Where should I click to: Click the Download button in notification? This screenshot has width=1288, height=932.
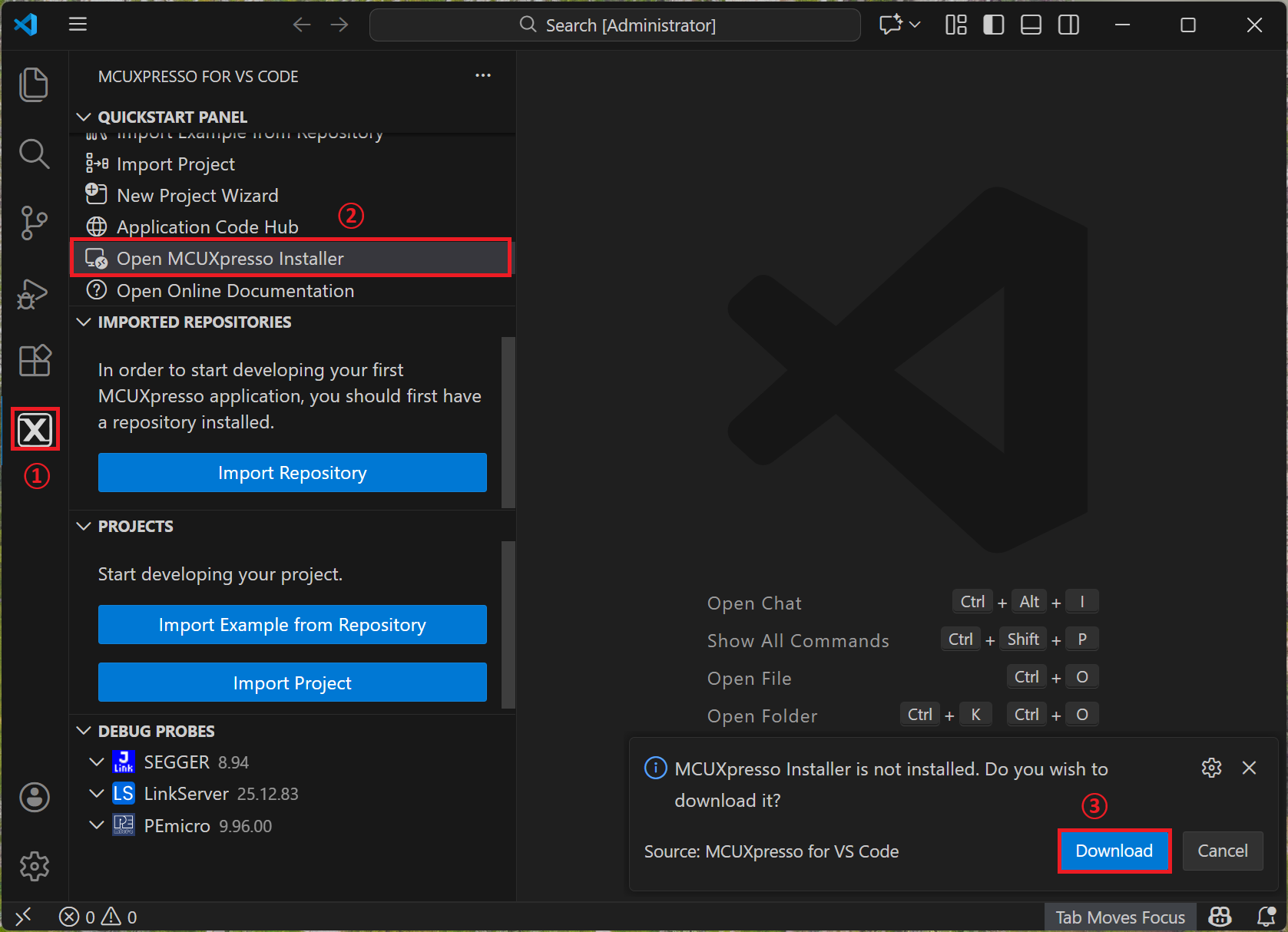click(x=1114, y=851)
